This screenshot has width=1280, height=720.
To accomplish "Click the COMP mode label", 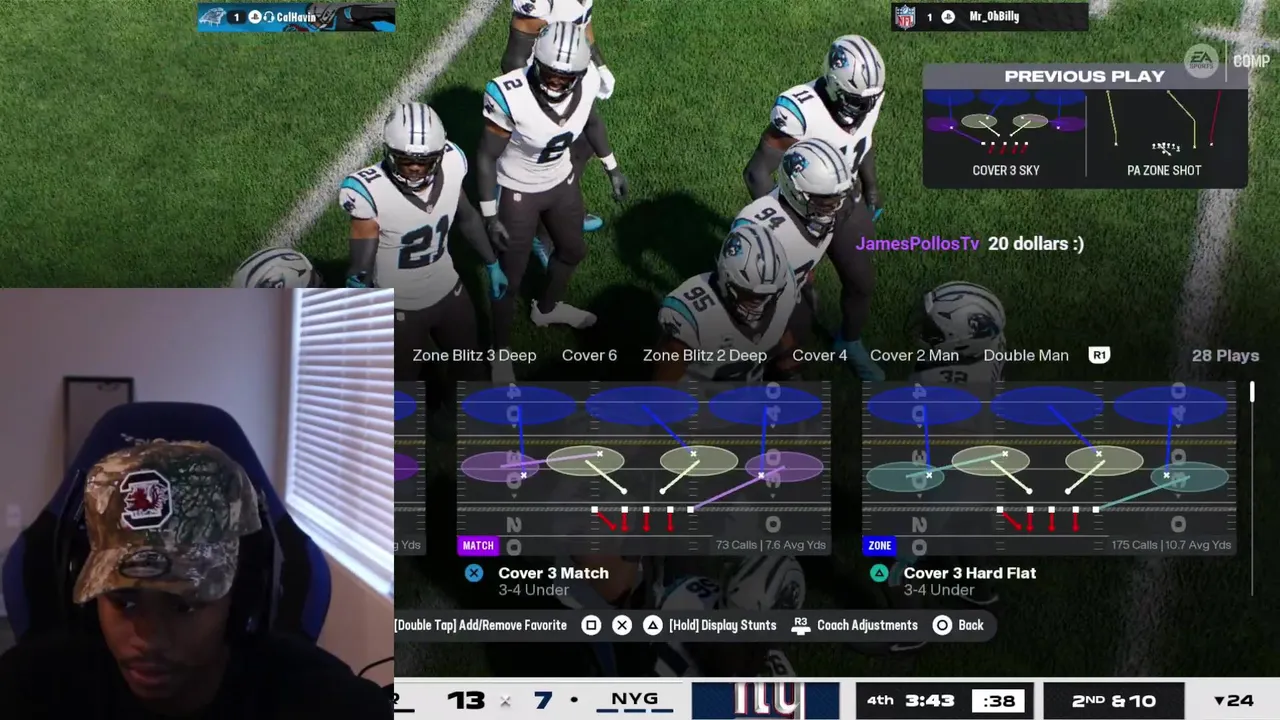I will pyautogui.click(x=1251, y=61).
